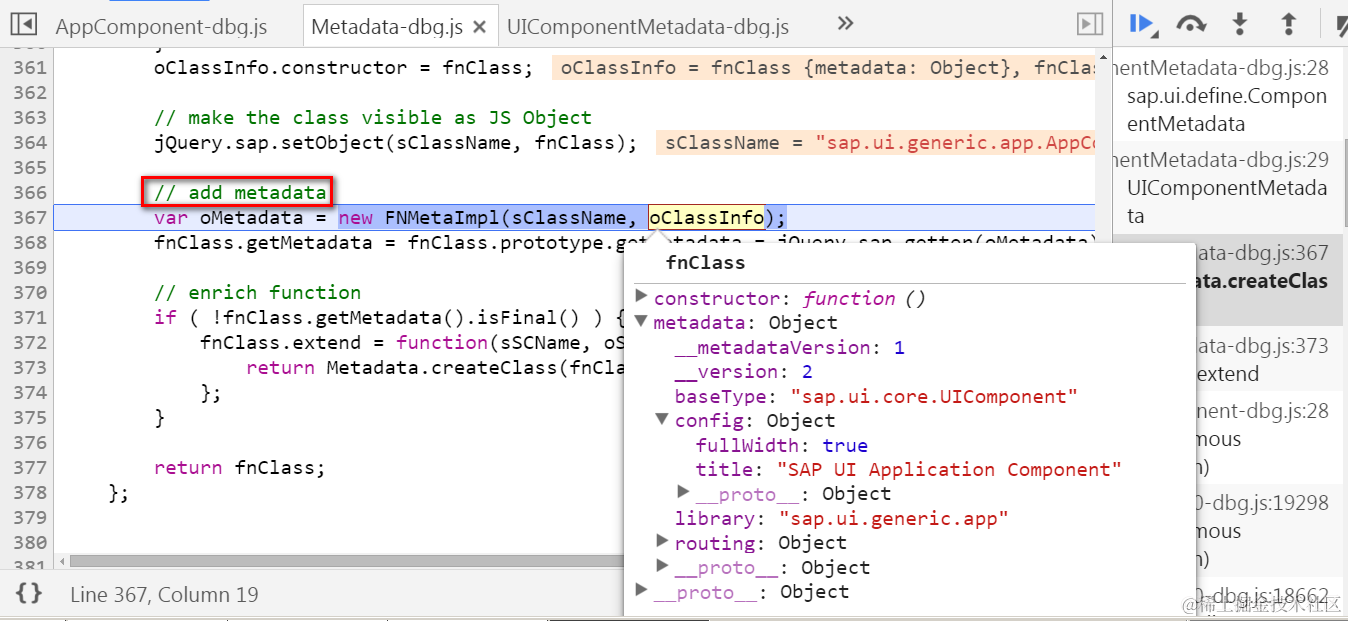Expand the routing object
The image size is (1348, 621).
tap(662, 541)
